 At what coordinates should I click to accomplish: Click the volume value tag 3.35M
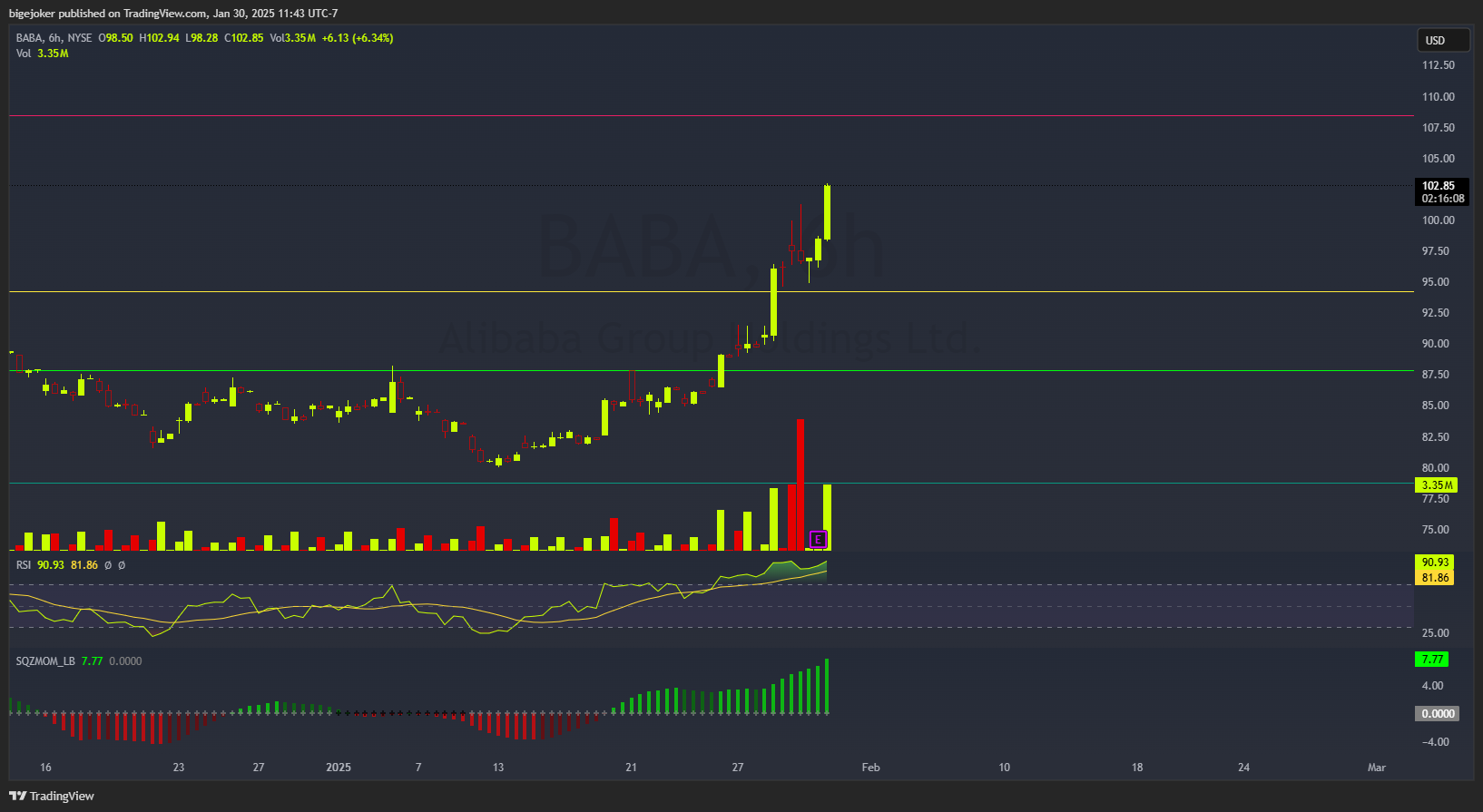pyautogui.click(x=1436, y=485)
